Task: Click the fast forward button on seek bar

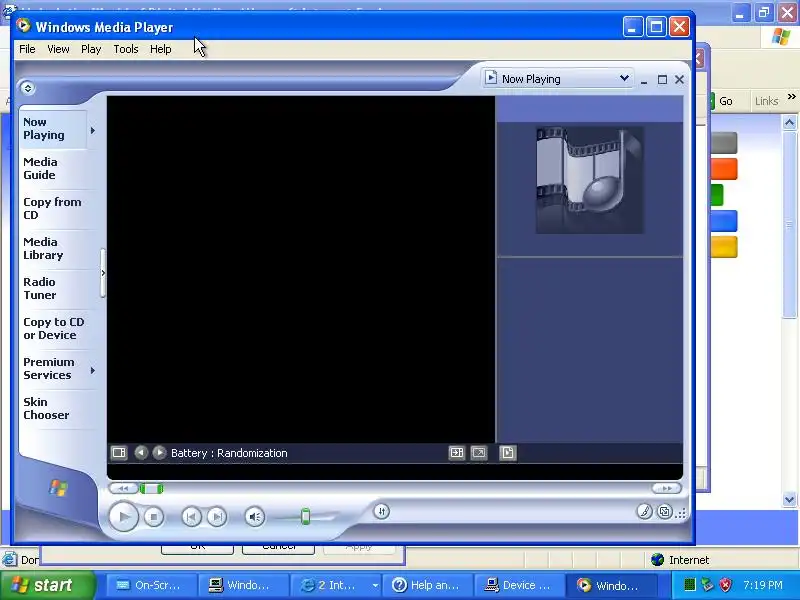Action: point(667,489)
